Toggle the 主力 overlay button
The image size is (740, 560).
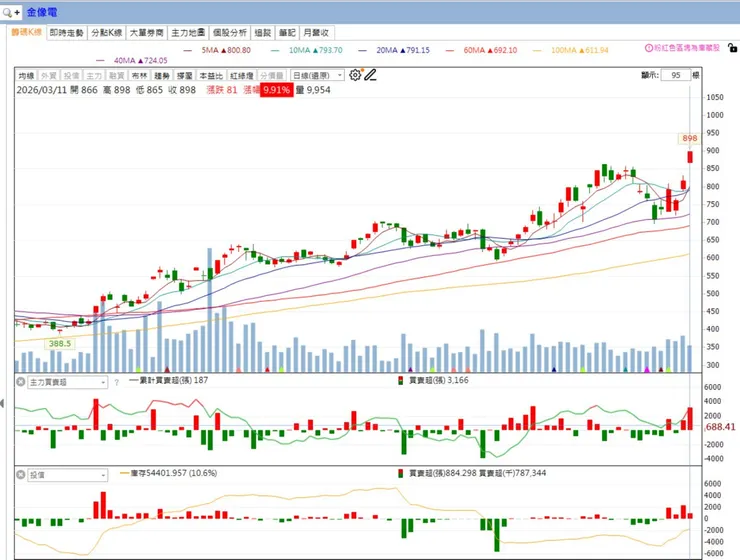click(x=94, y=75)
